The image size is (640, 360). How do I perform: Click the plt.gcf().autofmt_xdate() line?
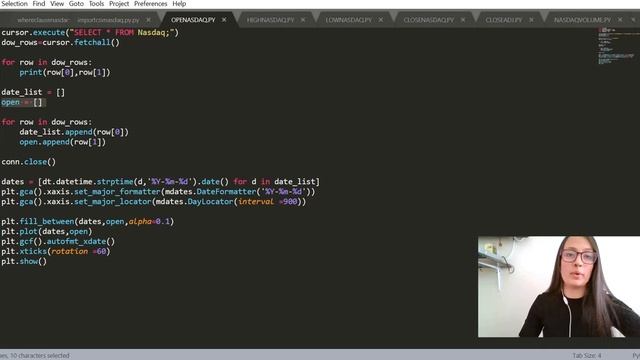click(58, 241)
